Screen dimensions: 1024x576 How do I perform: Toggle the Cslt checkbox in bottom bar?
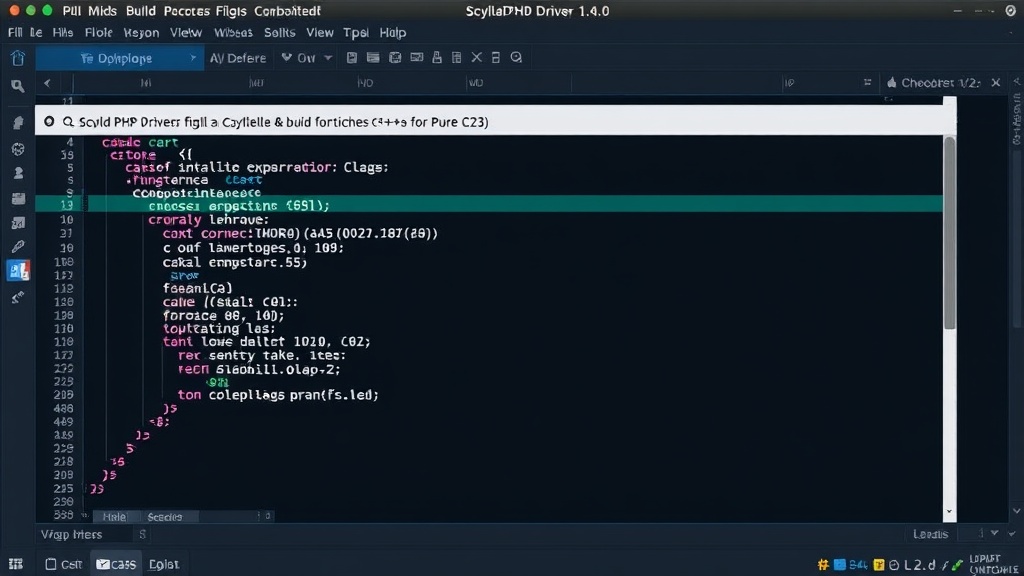coord(51,564)
